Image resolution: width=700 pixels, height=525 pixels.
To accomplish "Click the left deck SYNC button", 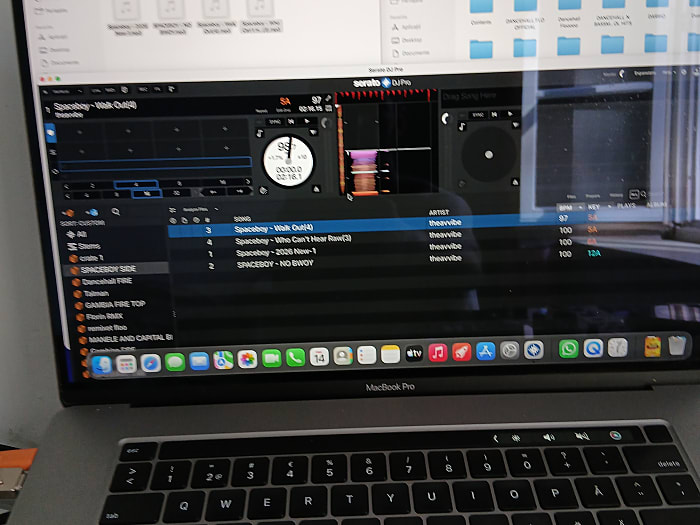I will (274, 122).
